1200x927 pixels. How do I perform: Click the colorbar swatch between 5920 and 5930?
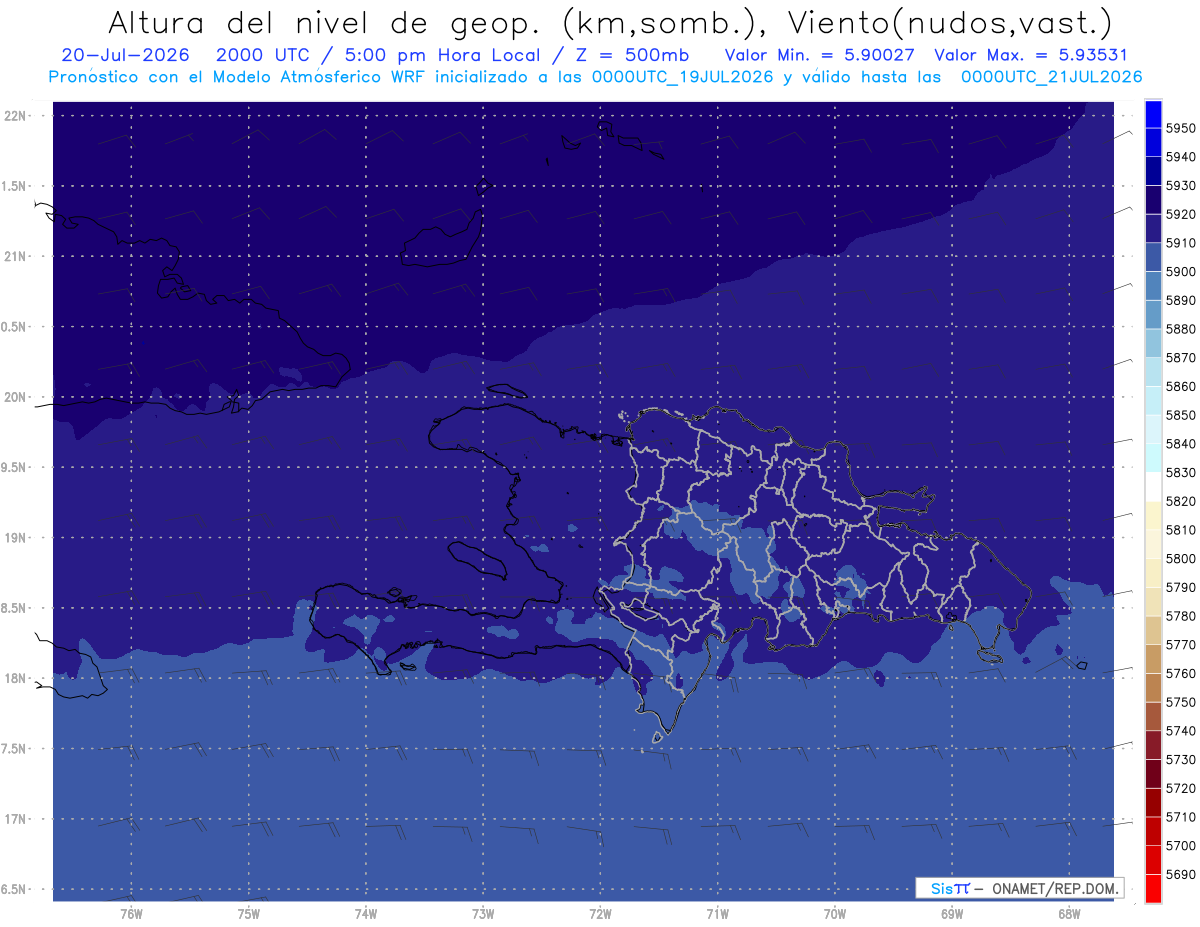point(1153,200)
